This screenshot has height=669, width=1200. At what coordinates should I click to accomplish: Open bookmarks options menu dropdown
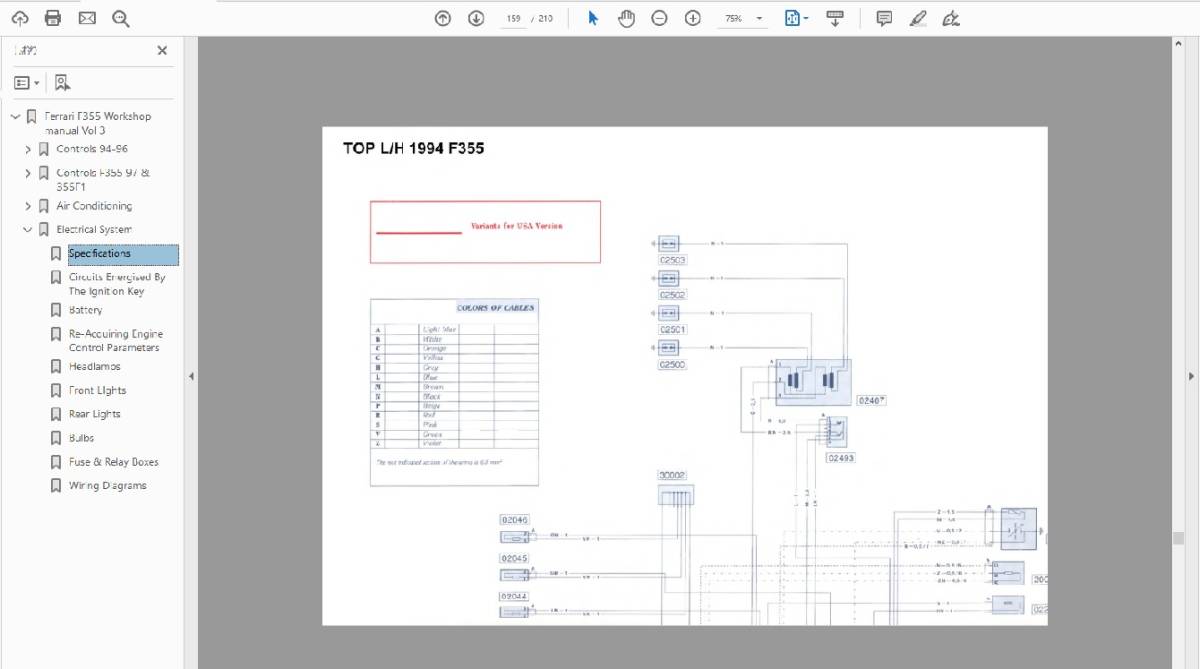pyautogui.click(x=27, y=83)
